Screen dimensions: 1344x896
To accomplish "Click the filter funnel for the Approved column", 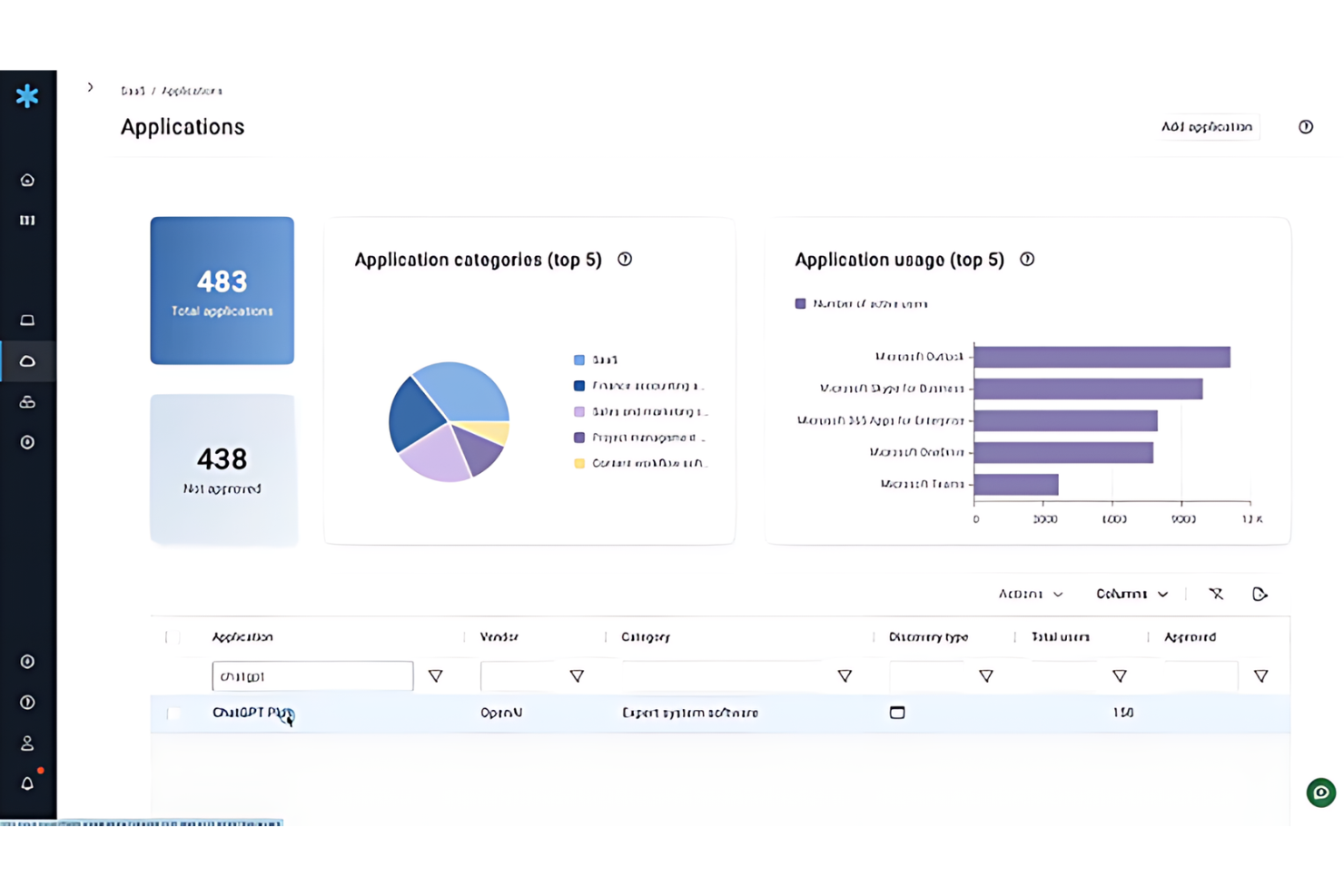I will (1261, 675).
